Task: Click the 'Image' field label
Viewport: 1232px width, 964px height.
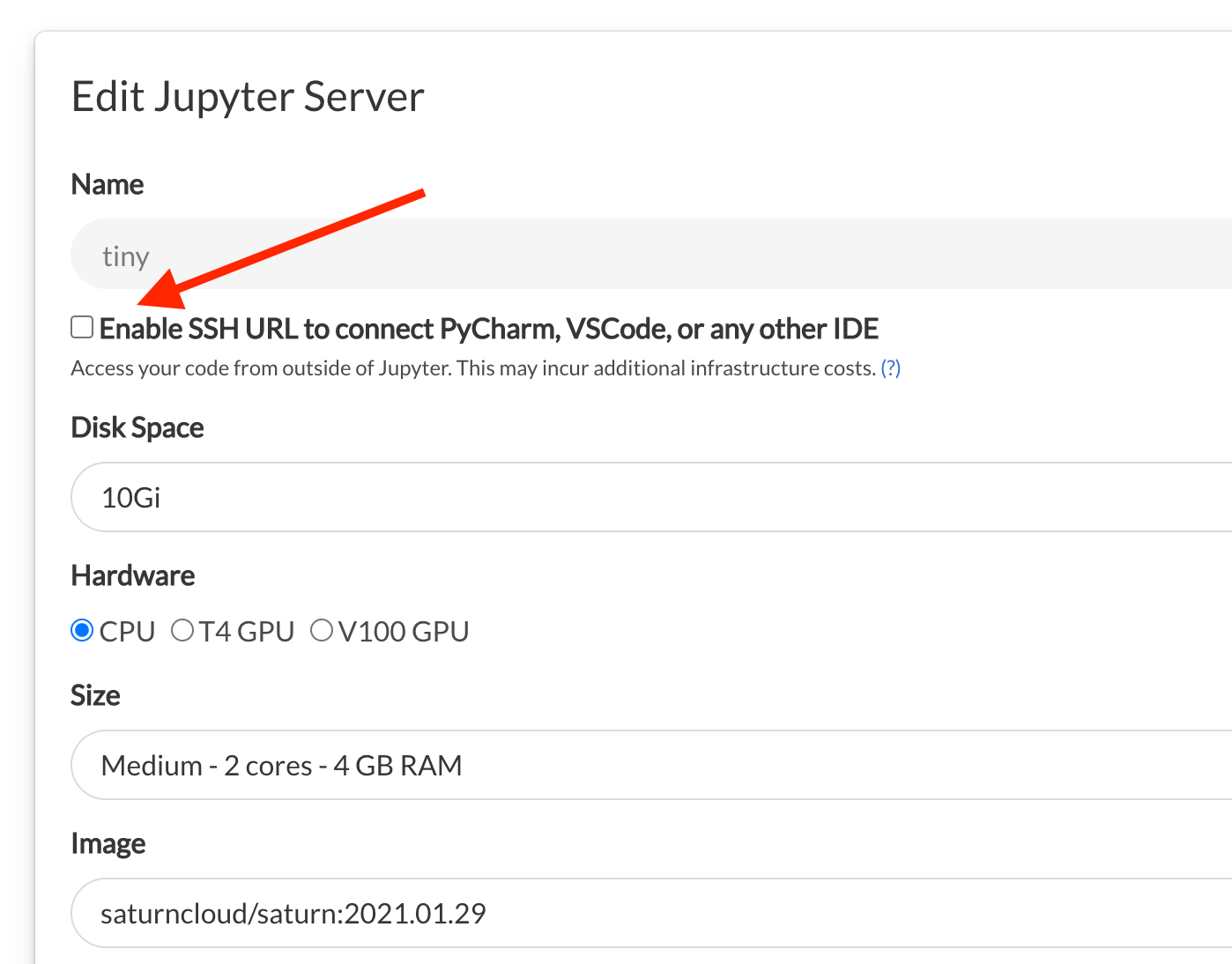Action: [x=108, y=843]
